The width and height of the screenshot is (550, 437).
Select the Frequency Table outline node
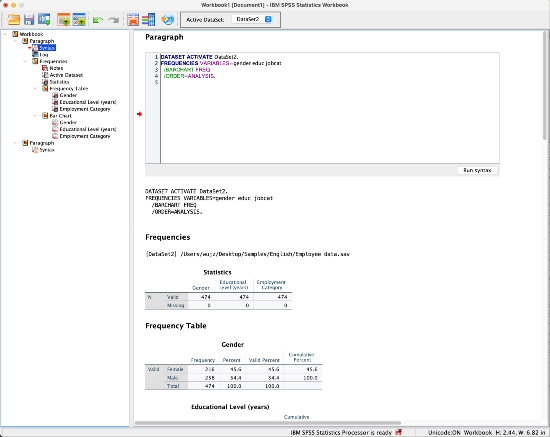65,88
